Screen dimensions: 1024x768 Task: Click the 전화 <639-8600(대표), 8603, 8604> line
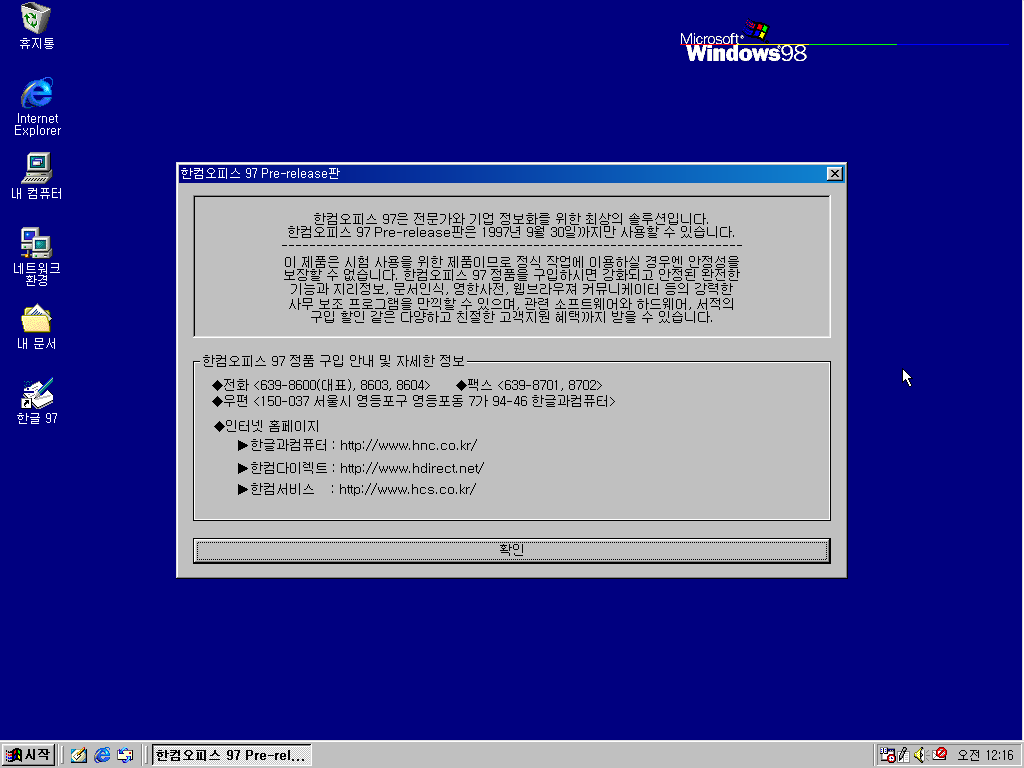(321, 385)
